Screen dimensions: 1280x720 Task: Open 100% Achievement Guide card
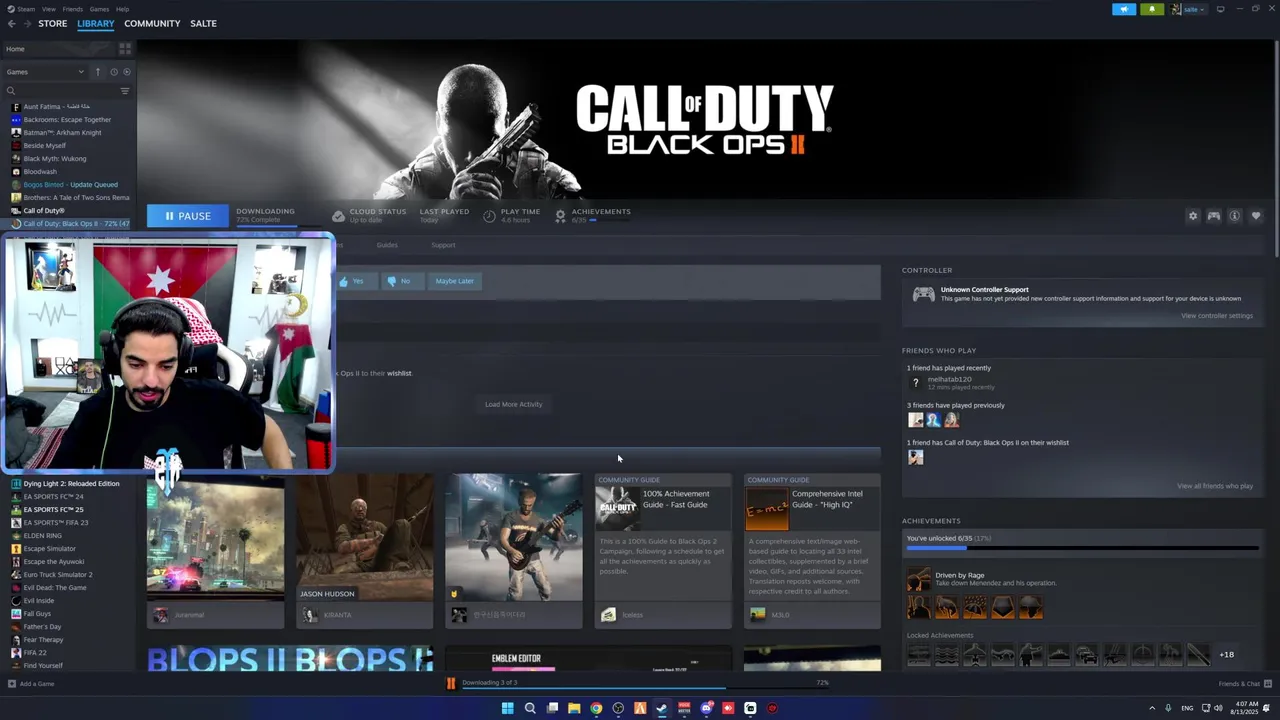pos(663,550)
